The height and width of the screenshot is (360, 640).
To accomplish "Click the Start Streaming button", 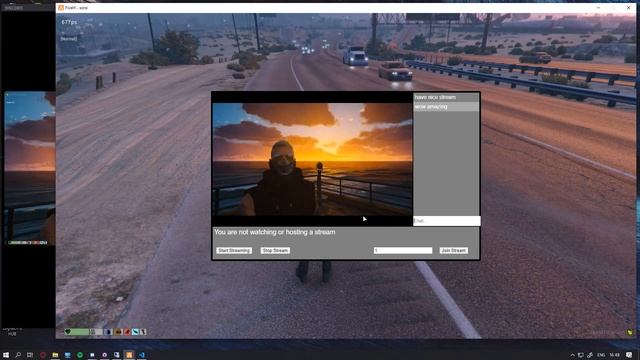I will point(234,250).
